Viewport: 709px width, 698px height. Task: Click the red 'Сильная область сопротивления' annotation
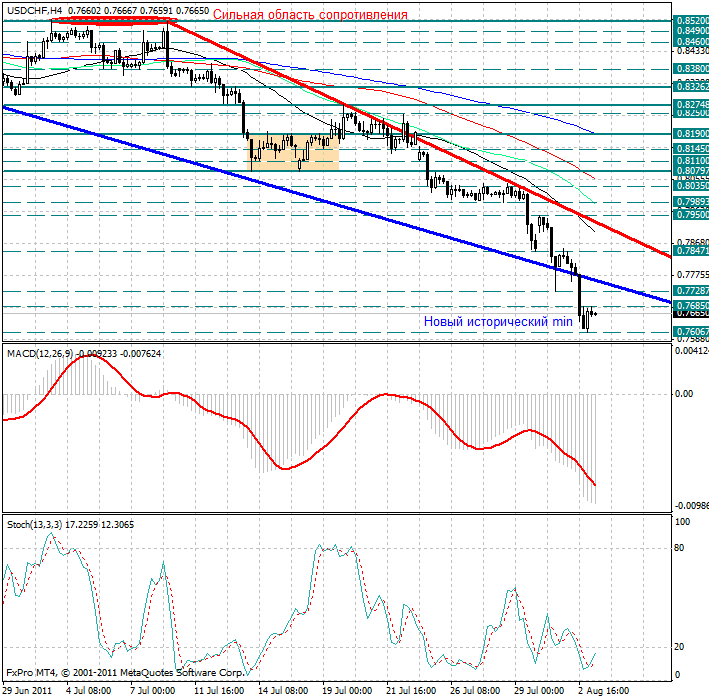tap(310, 14)
